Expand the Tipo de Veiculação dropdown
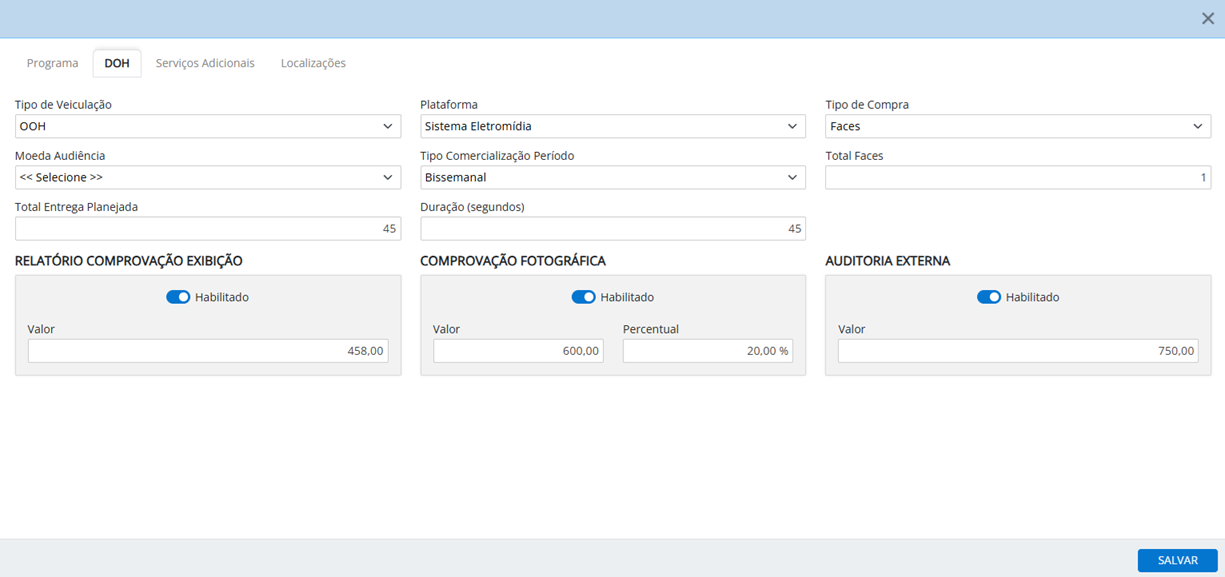1225x577 pixels. pyautogui.click(x=208, y=126)
